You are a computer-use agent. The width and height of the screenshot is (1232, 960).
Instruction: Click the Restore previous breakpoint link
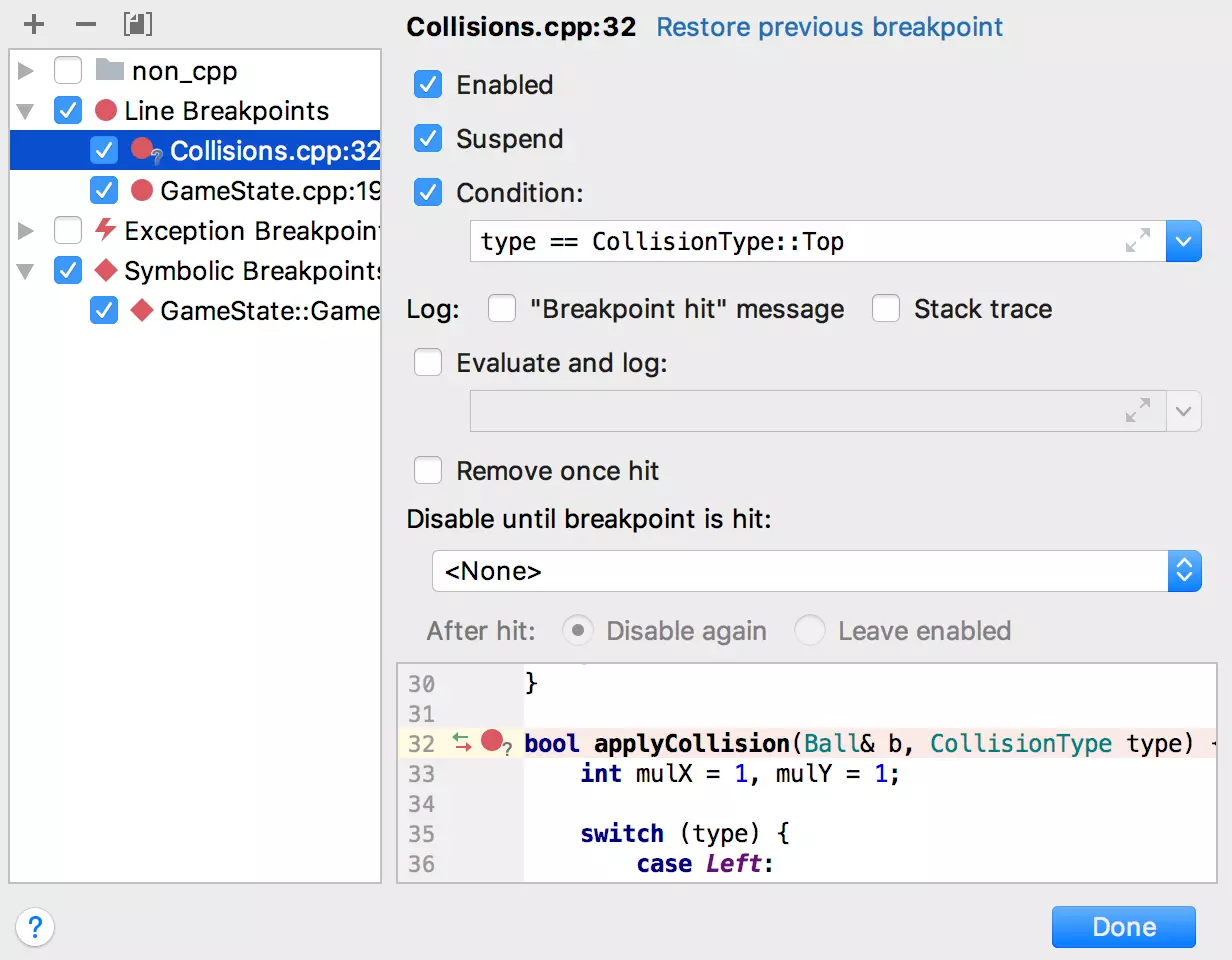[x=829, y=27]
